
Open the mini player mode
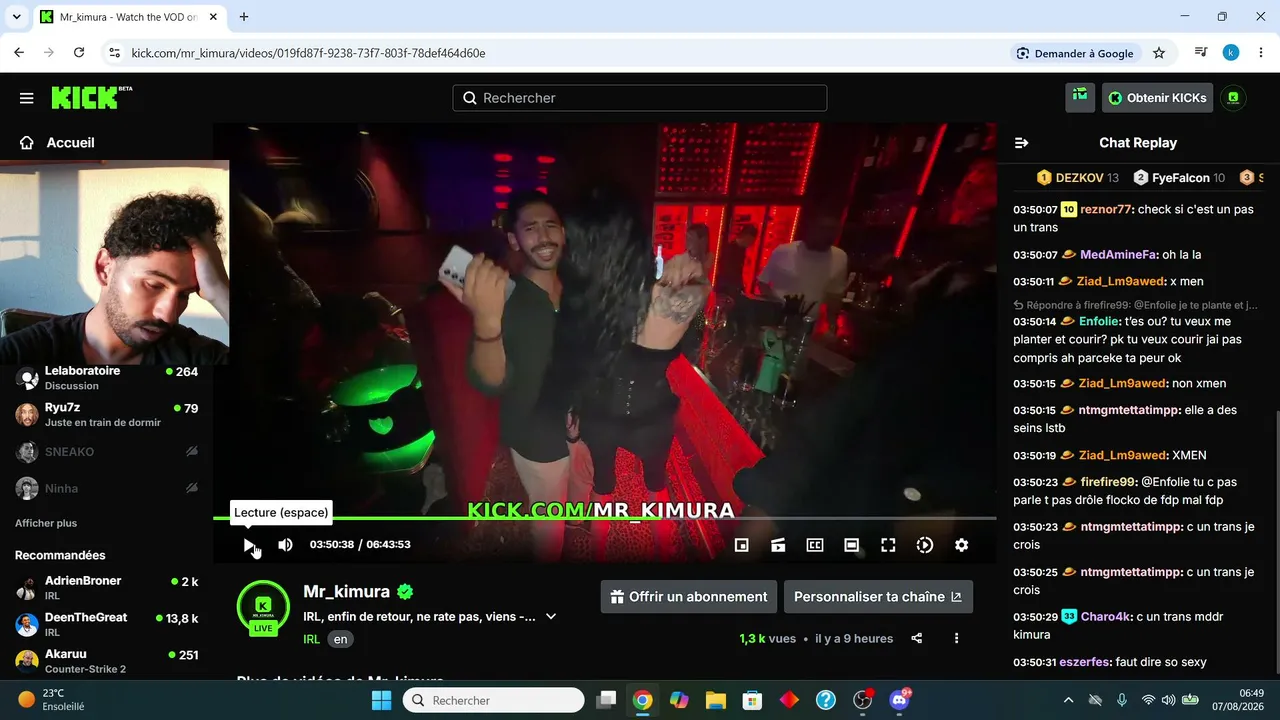(x=741, y=545)
